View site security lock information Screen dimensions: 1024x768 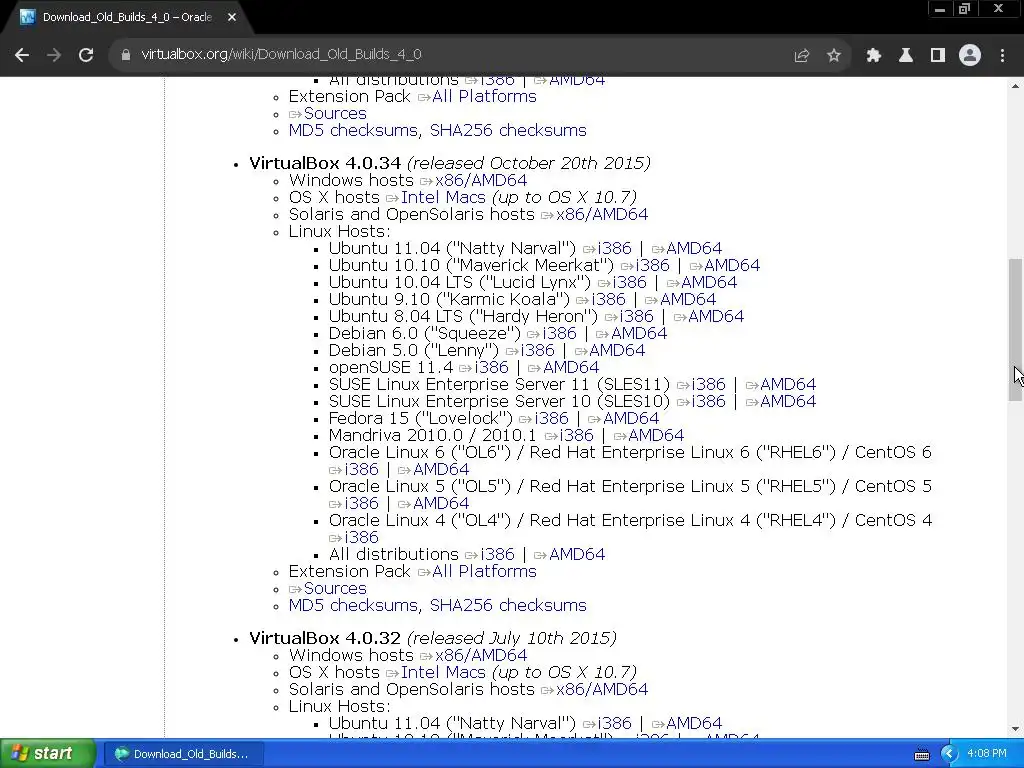pos(126,55)
